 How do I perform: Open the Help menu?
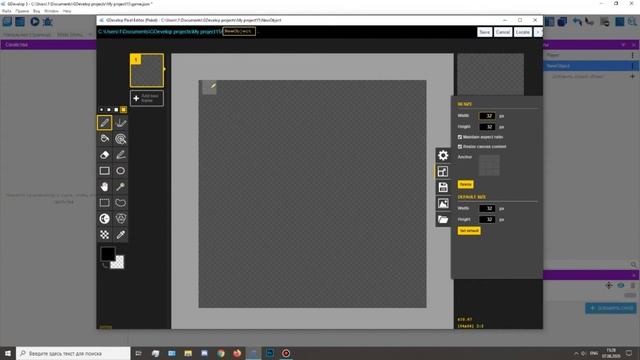pos(67,11)
